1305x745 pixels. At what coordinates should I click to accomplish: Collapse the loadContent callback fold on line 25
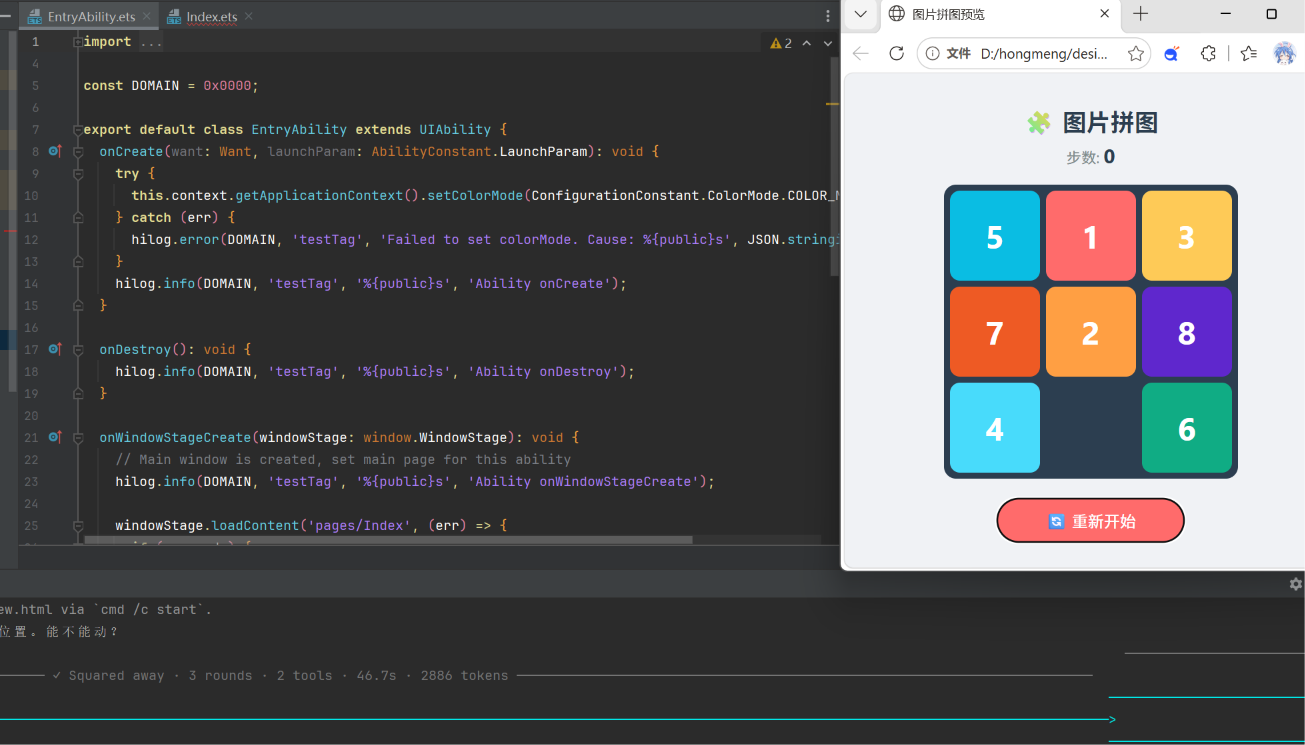point(78,526)
